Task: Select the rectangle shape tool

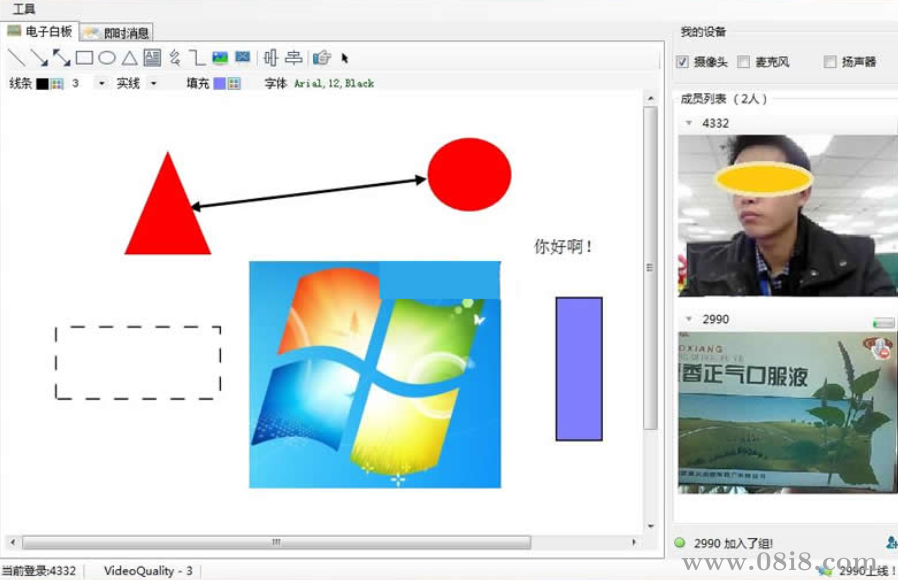Action: (84, 57)
